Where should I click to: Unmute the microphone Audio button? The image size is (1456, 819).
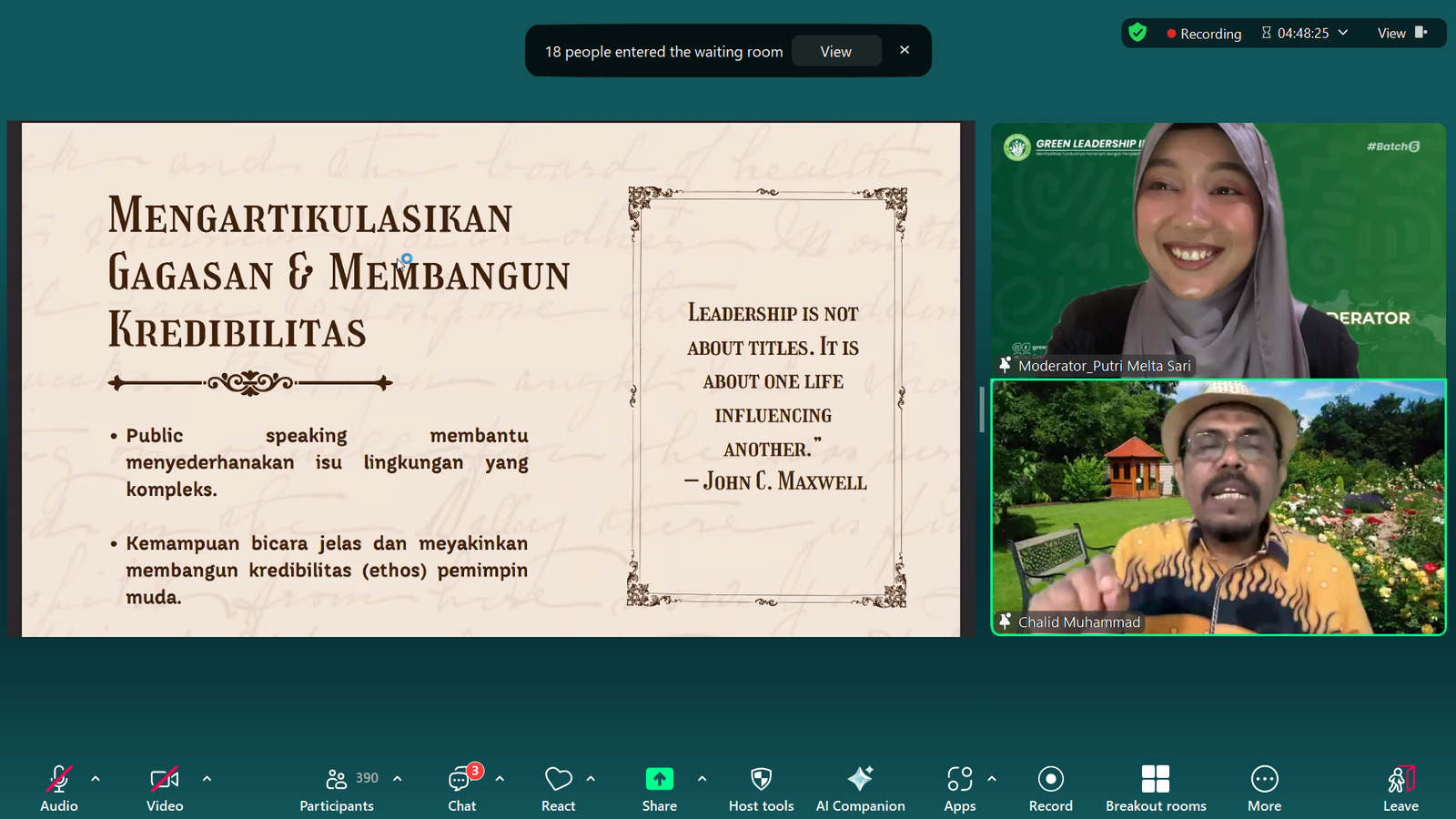pos(59,780)
